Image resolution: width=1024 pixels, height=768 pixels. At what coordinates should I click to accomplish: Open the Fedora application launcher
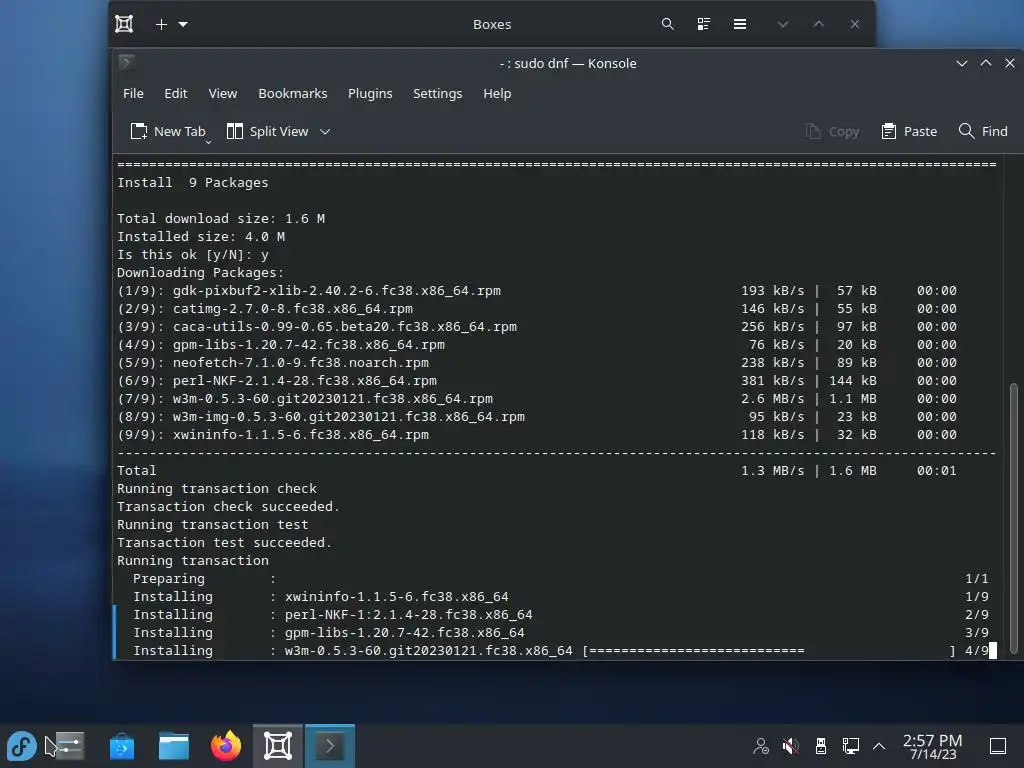(22, 746)
